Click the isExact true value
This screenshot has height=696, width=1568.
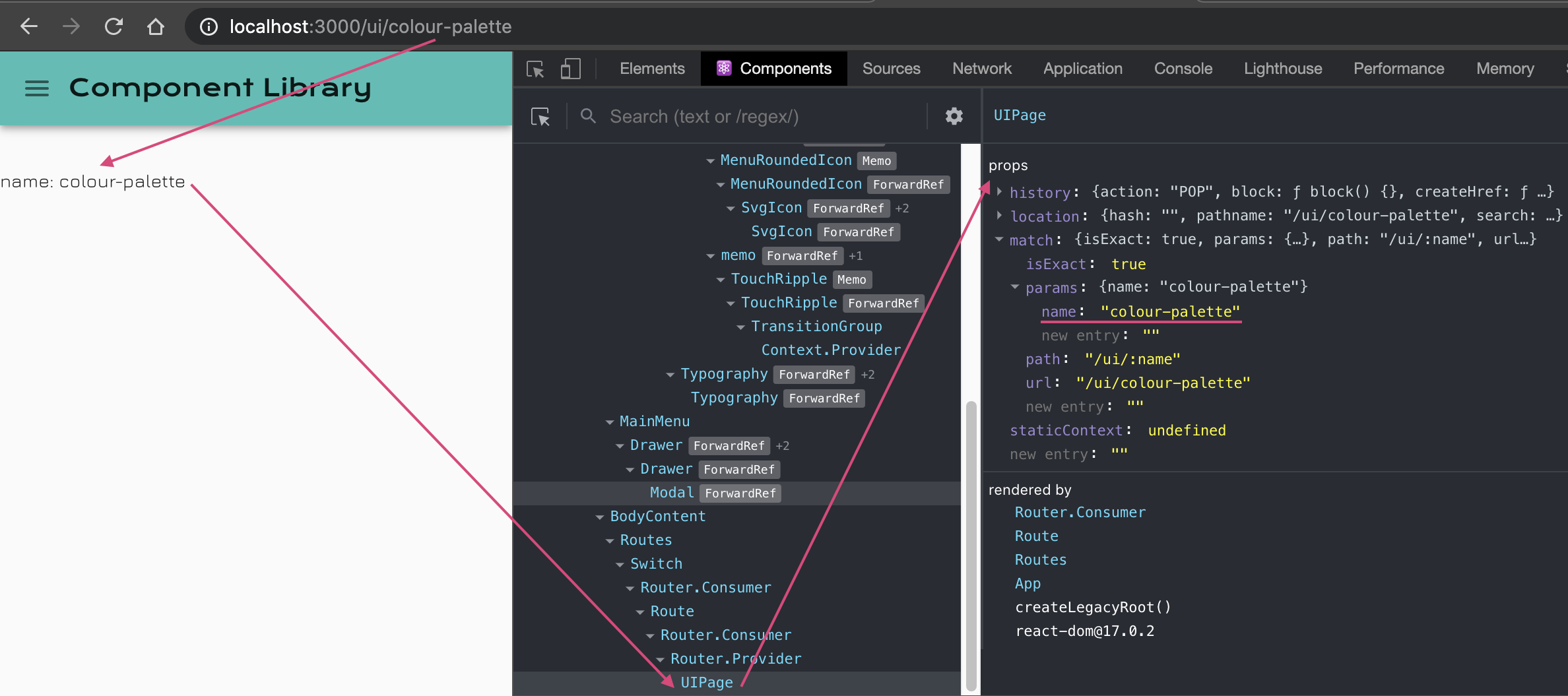pos(1128,264)
